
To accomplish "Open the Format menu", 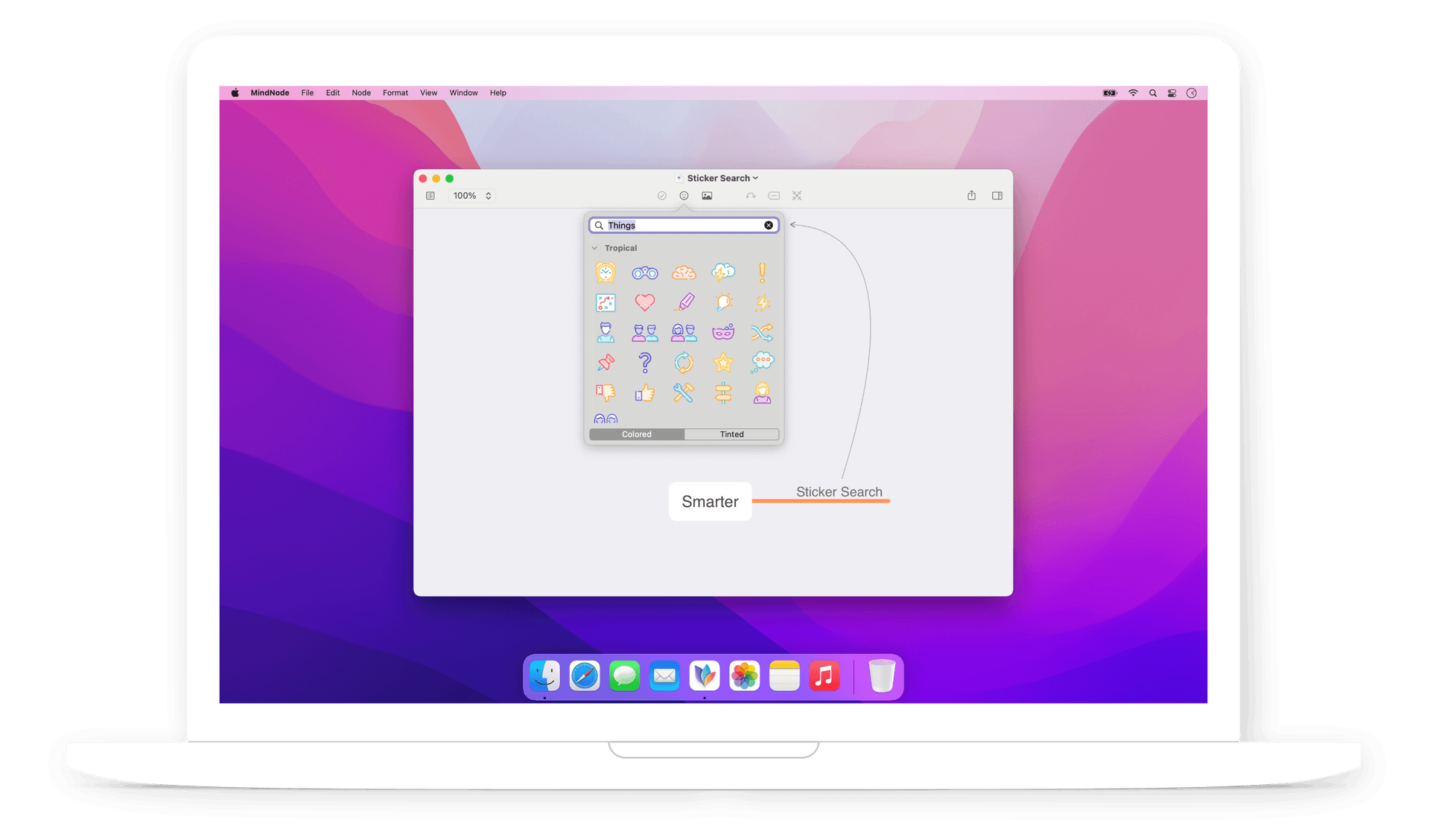I will point(395,92).
